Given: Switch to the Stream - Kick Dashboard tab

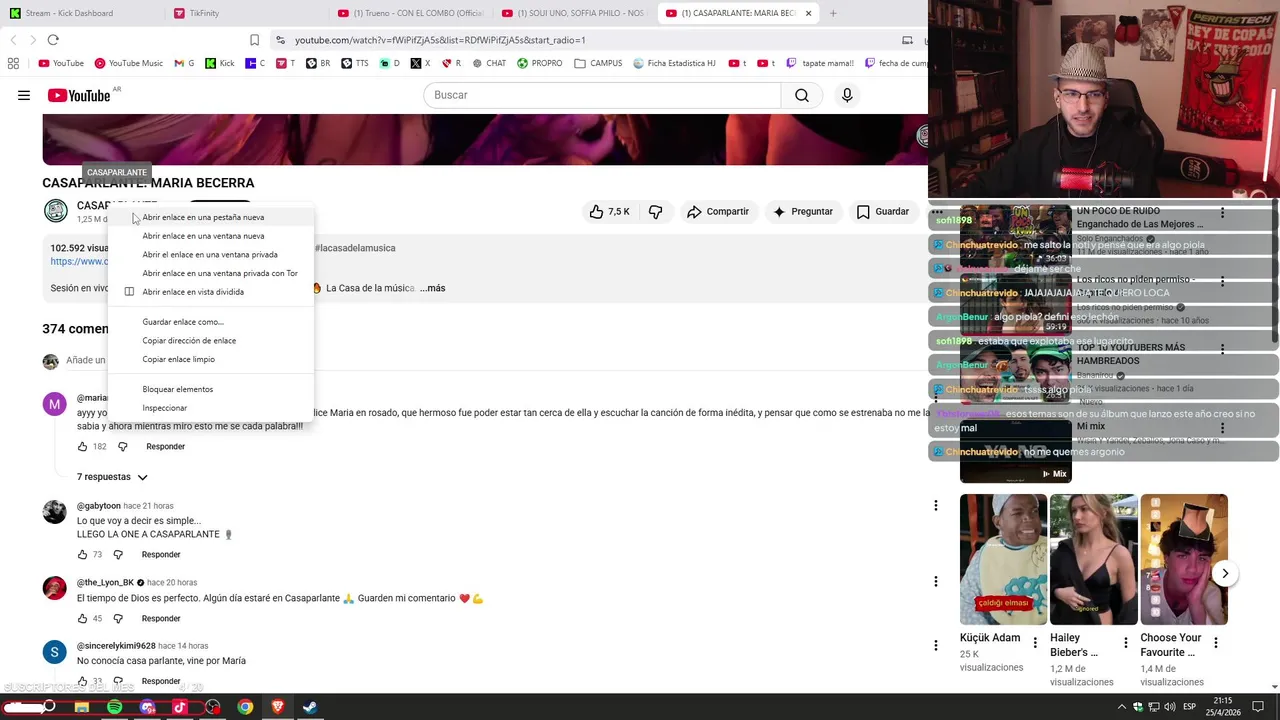Looking at the screenshot, I should [80, 13].
